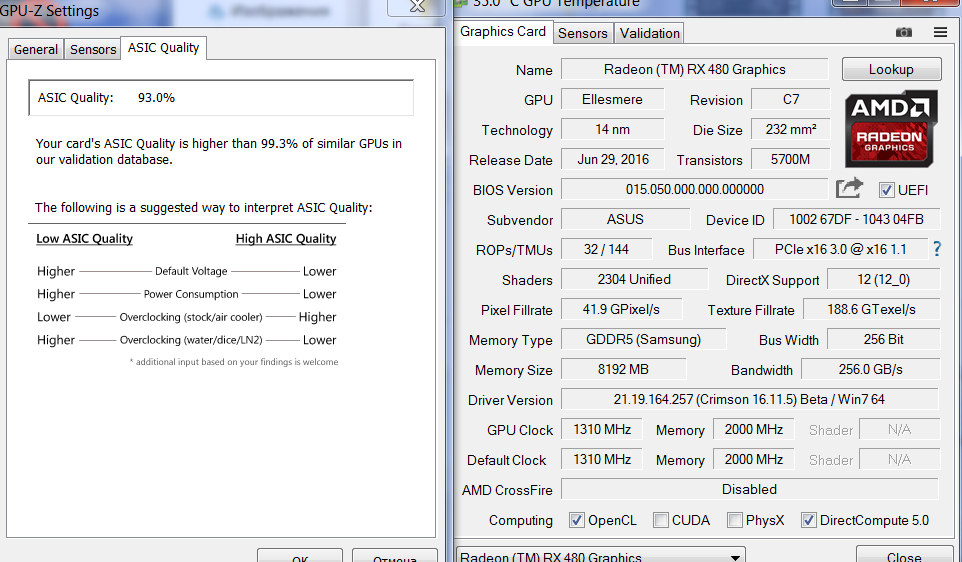
Task: Cancel settings with the Отмена button
Action: (394, 557)
